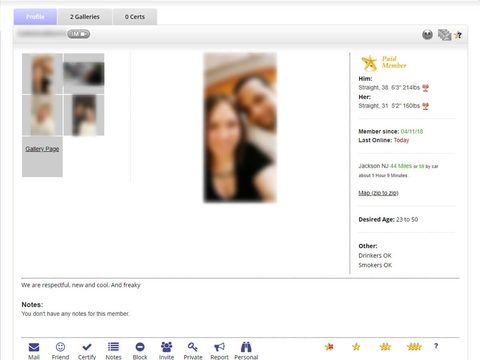Switch to the Profile tab
480x360 pixels.
click(x=35, y=17)
